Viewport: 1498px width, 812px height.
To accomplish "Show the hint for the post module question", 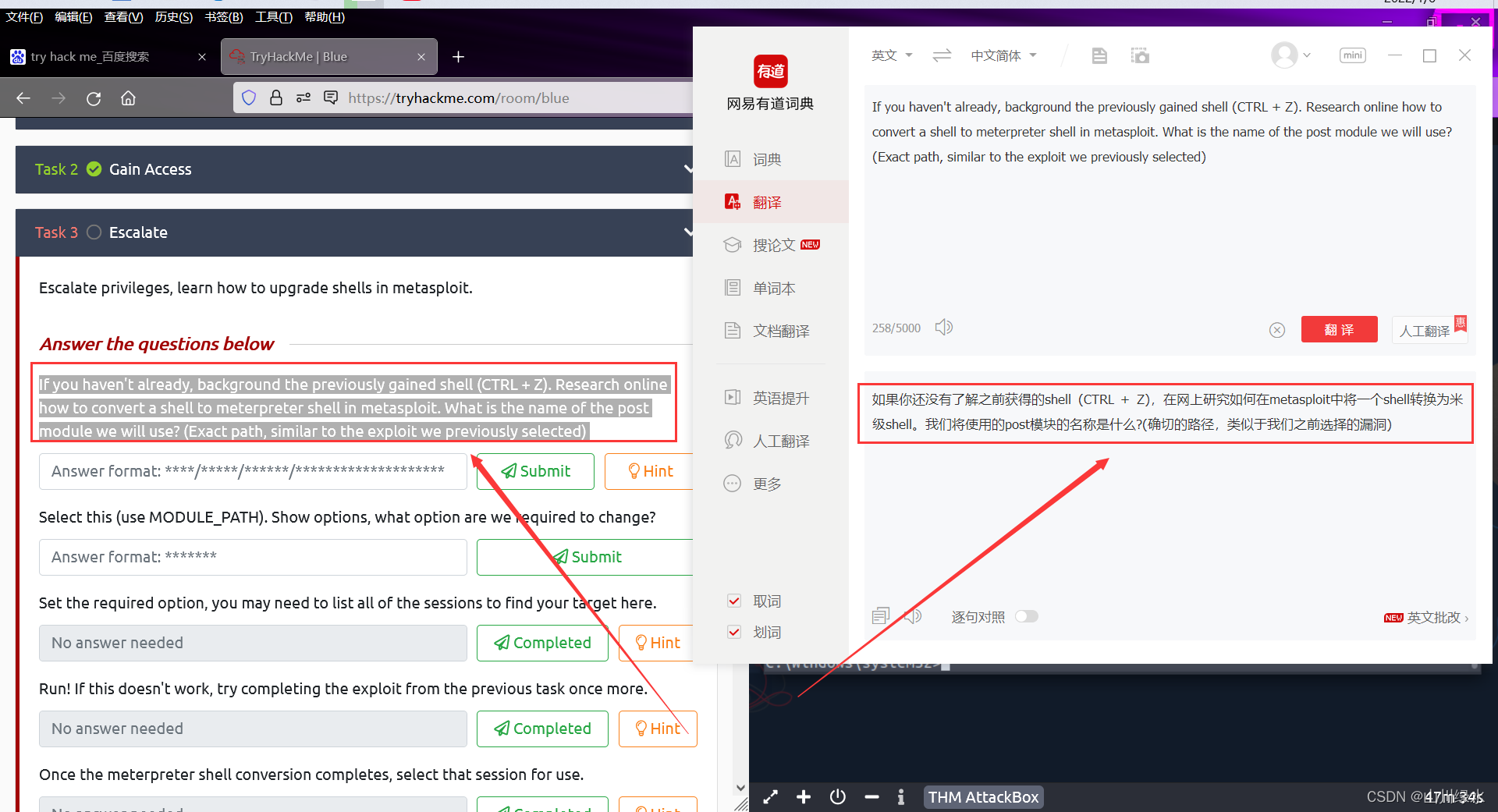I will 650,471.
